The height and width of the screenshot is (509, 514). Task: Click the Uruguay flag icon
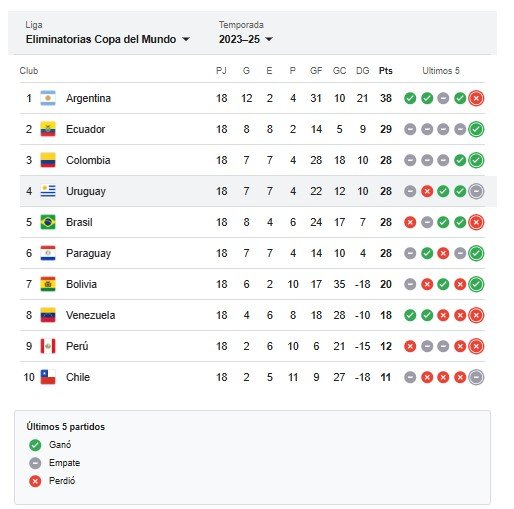48,191
